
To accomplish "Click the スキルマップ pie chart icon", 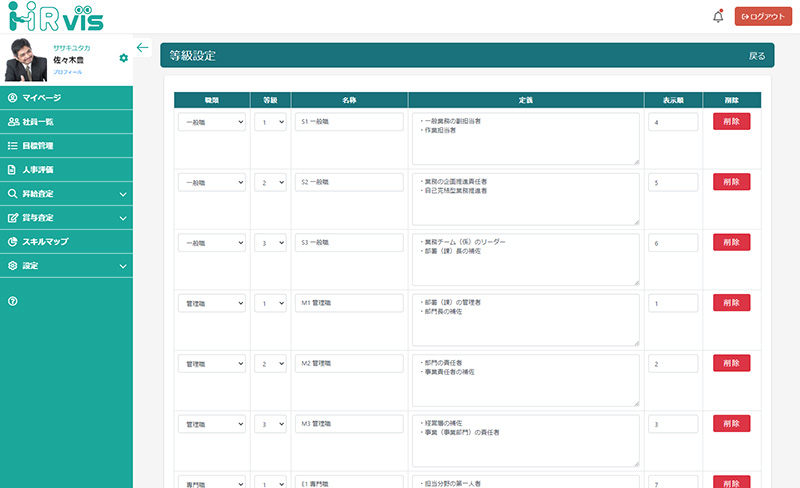I will click(12, 241).
